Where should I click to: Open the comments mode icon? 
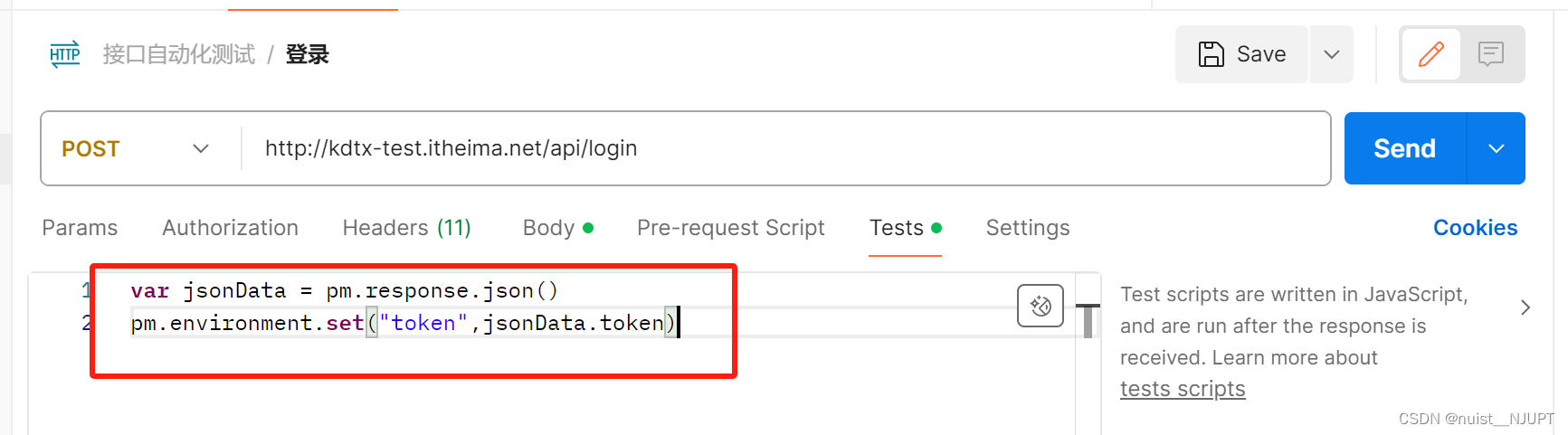(x=1490, y=54)
